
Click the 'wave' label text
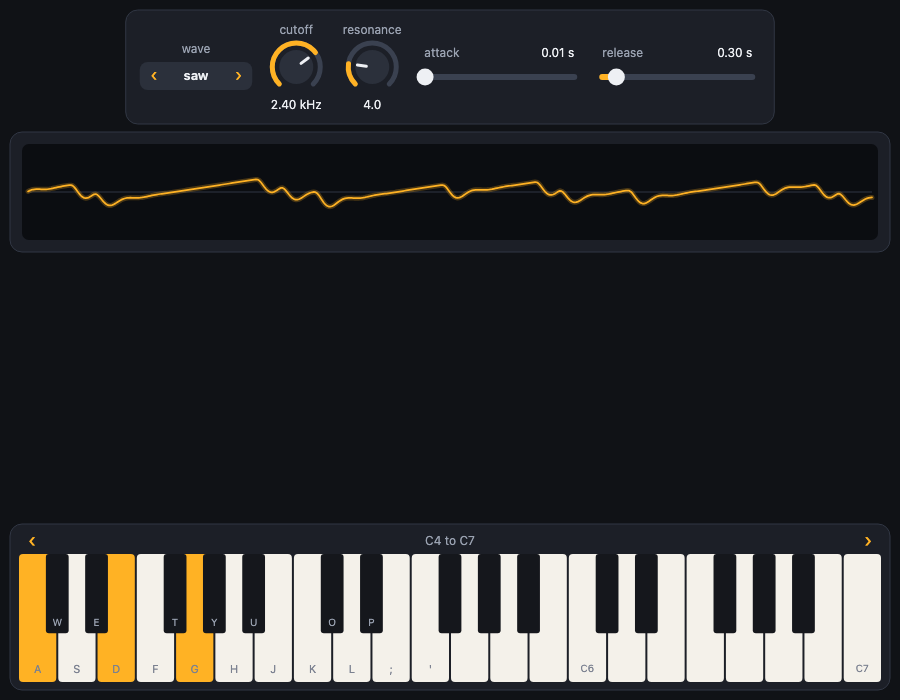pos(196,49)
